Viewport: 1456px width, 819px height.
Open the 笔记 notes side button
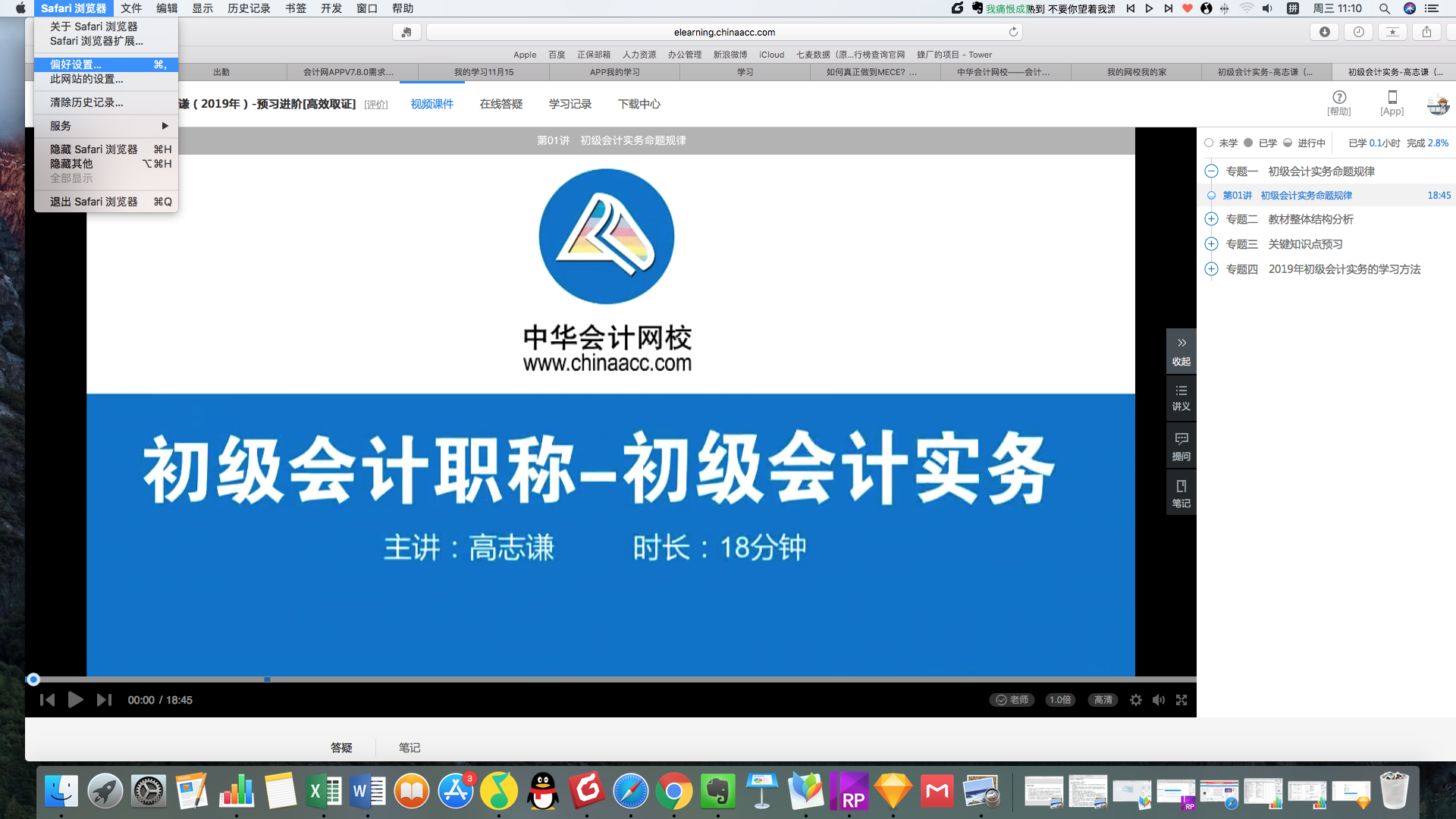click(1181, 493)
